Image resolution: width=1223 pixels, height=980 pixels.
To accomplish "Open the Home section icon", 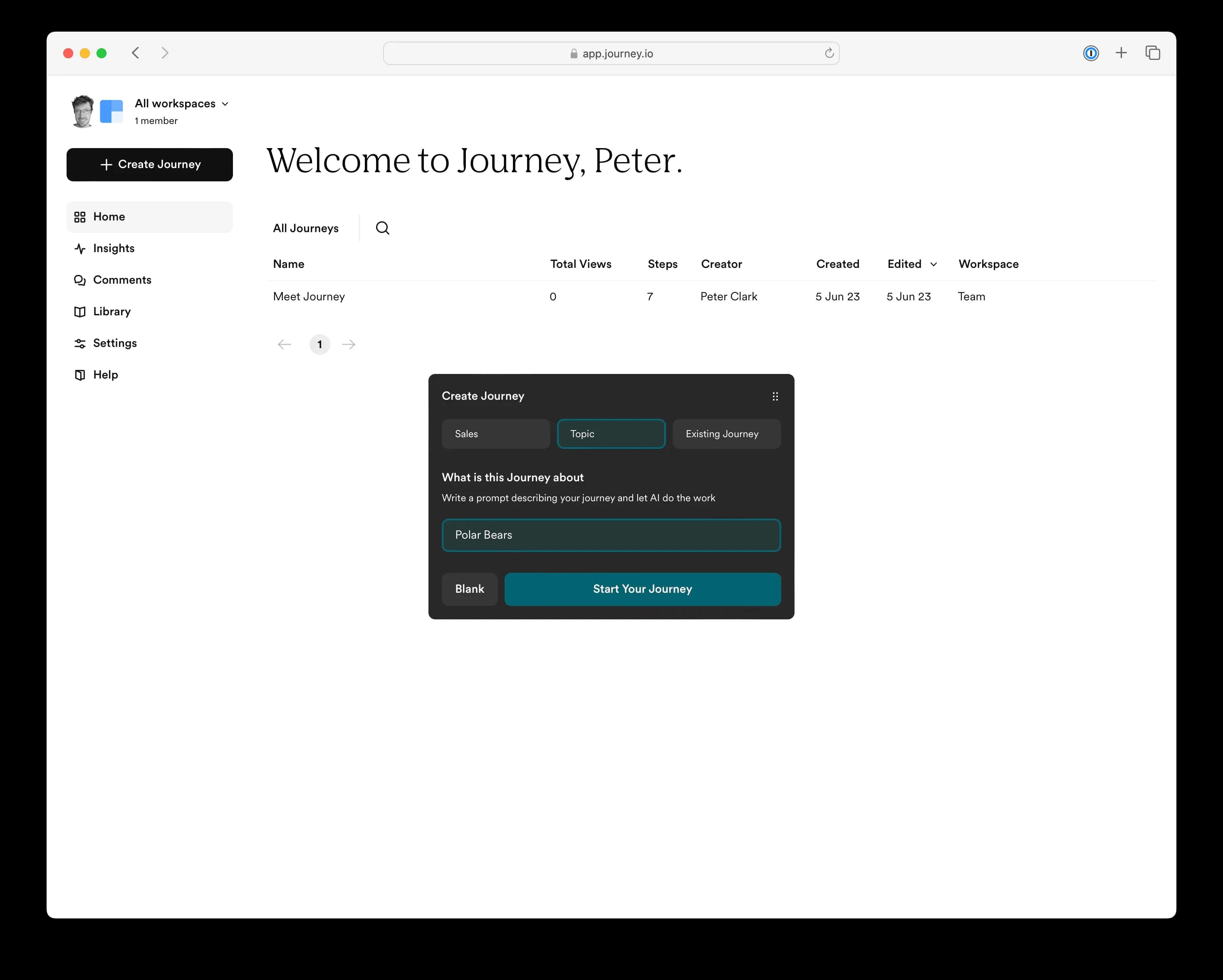I will tap(80, 217).
